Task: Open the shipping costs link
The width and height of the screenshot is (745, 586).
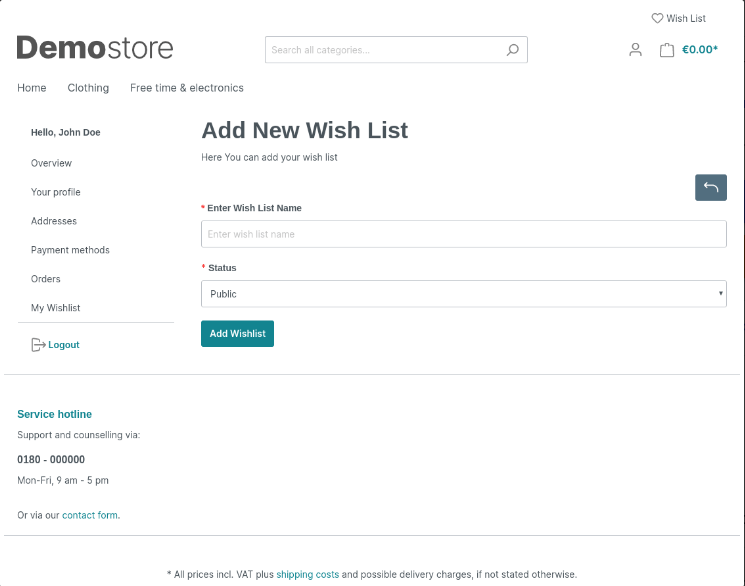Action: (308, 575)
